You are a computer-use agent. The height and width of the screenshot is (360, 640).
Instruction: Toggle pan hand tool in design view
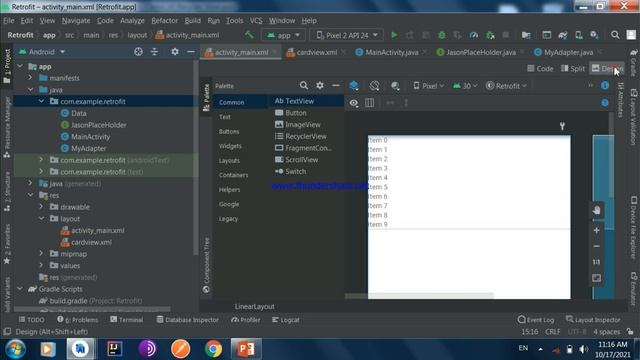596,211
